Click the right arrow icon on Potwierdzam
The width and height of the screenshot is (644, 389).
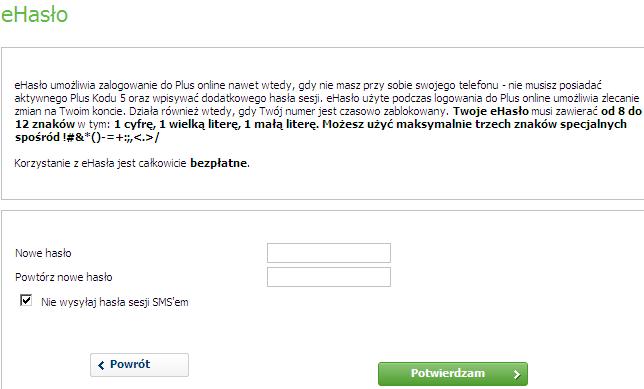(x=516, y=374)
